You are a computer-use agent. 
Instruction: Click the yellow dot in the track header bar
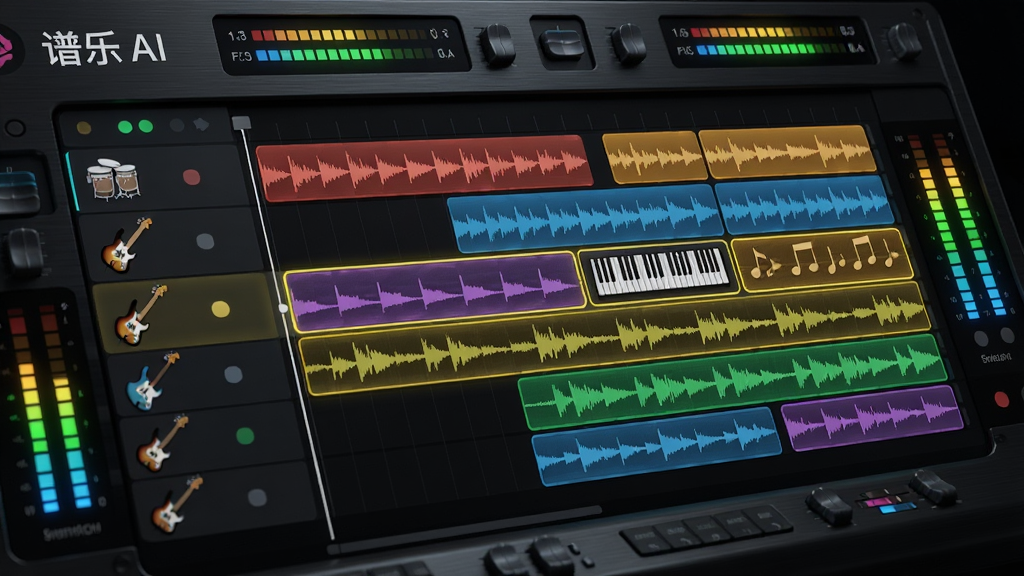coord(84,127)
